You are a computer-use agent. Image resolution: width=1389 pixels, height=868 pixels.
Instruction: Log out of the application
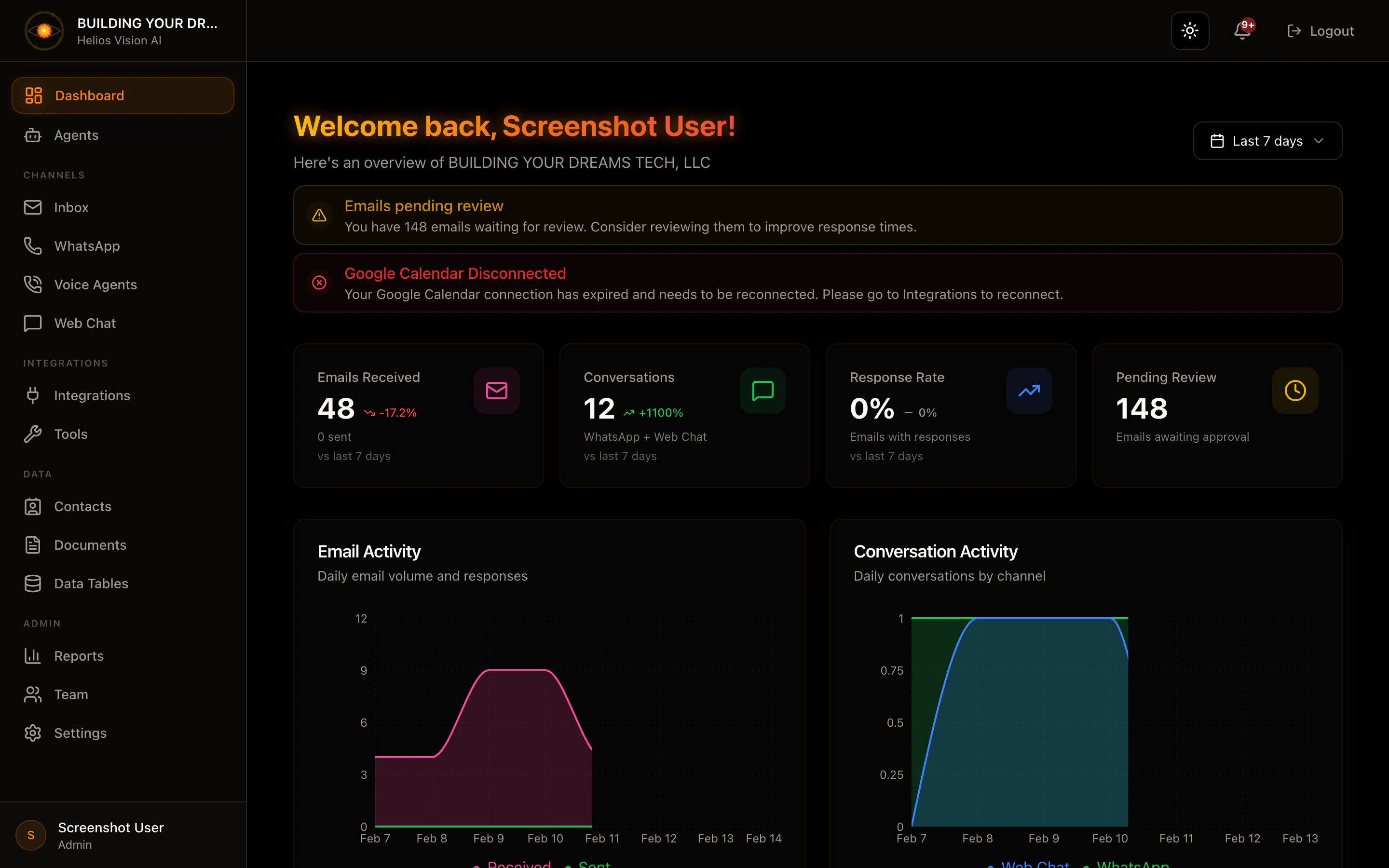tap(1320, 30)
